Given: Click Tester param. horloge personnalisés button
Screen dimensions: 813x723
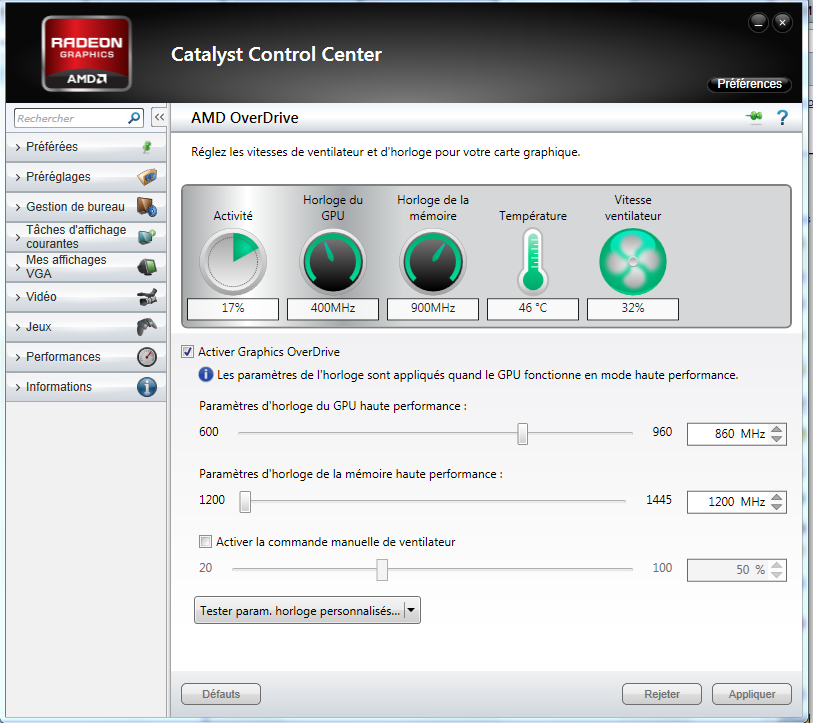Looking at the screenshot, I should pyautogui.click(x=300, y=610).
